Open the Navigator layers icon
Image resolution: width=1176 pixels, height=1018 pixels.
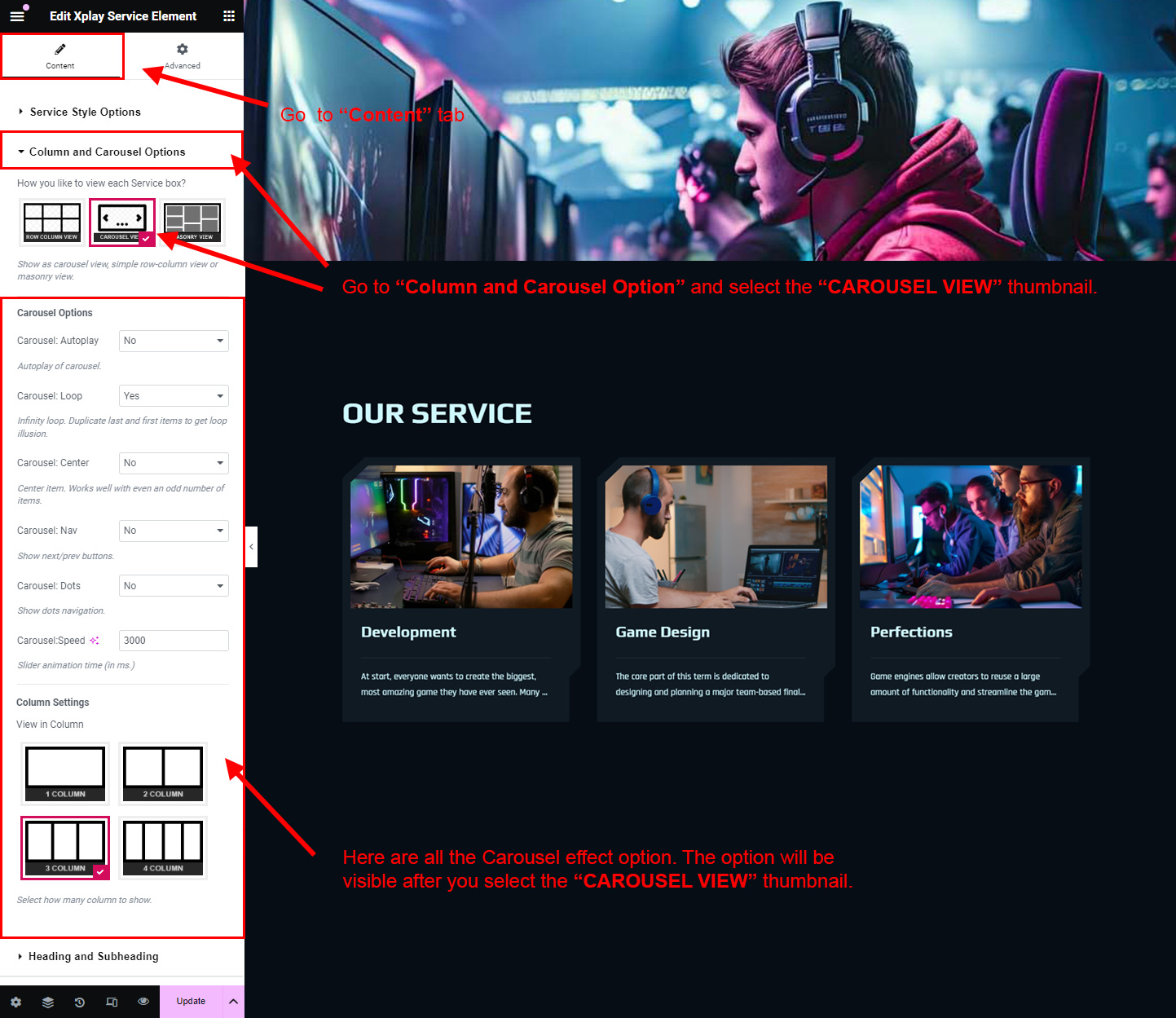[48, 1002]
